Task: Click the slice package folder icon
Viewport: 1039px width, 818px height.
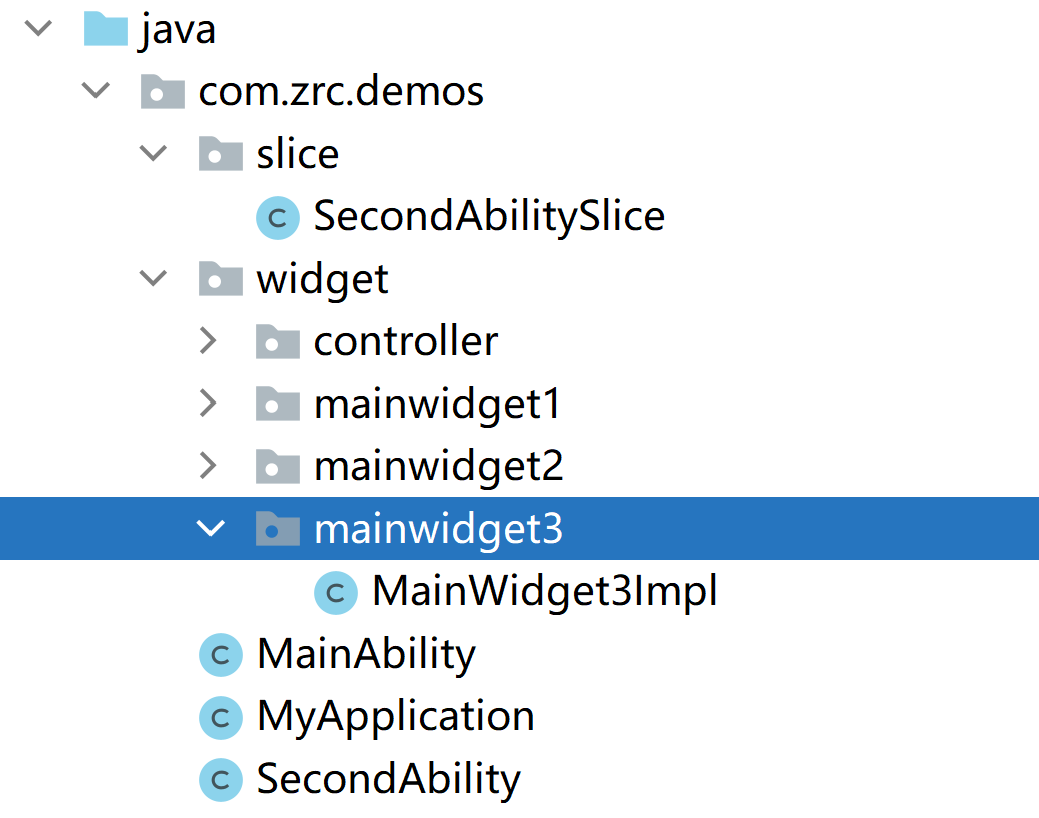Action: point(221,154)
